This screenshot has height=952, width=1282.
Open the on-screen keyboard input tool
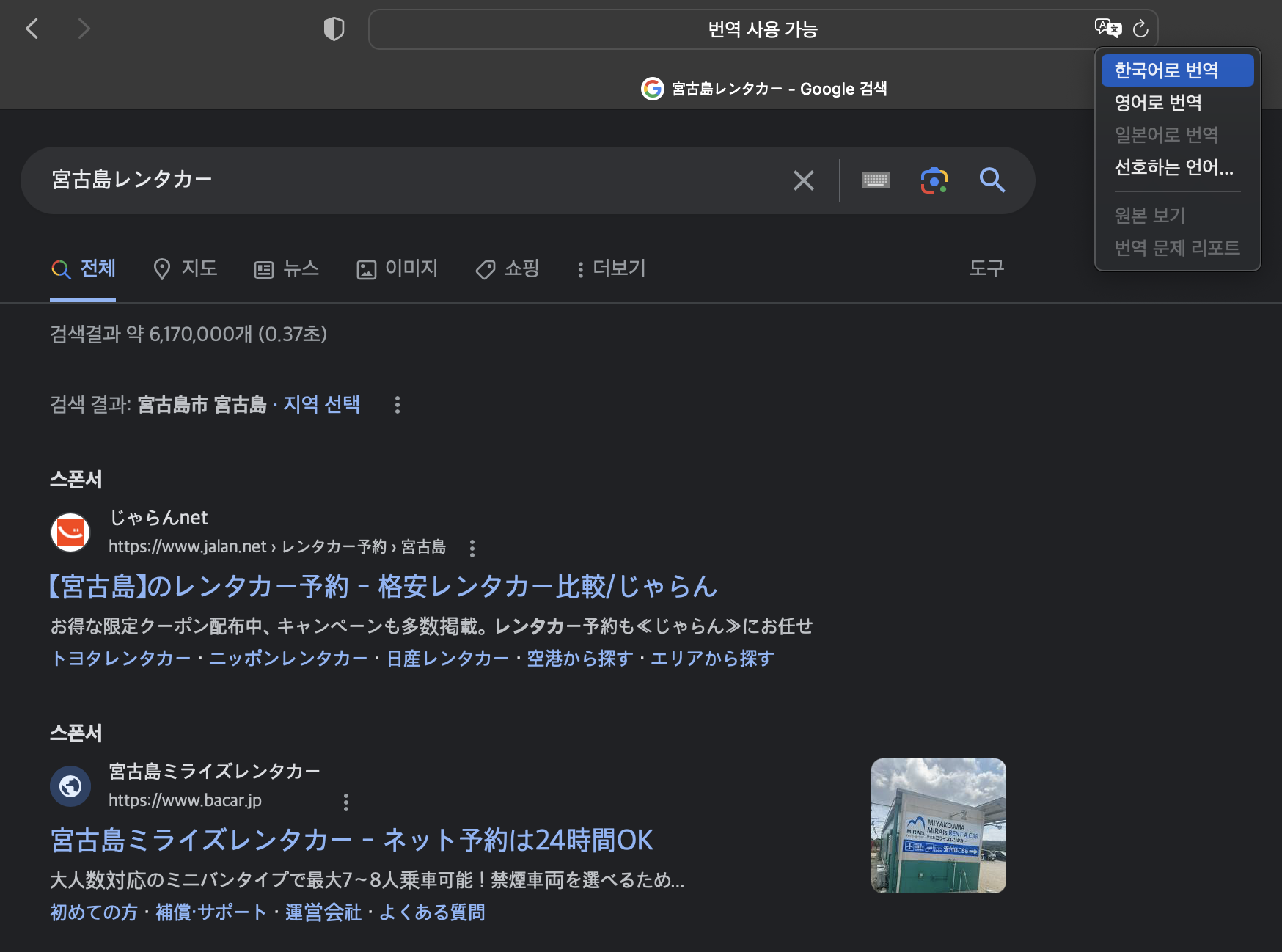click(876, 180)
